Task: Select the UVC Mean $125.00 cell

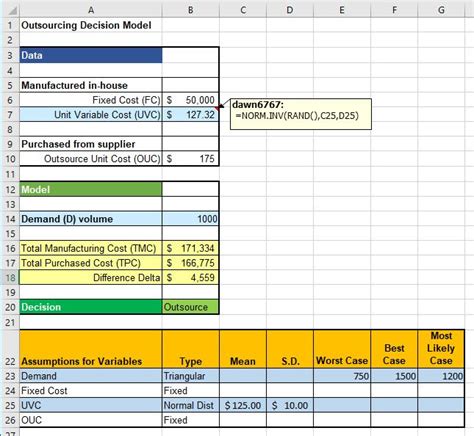Action: (x=243, y=405)
